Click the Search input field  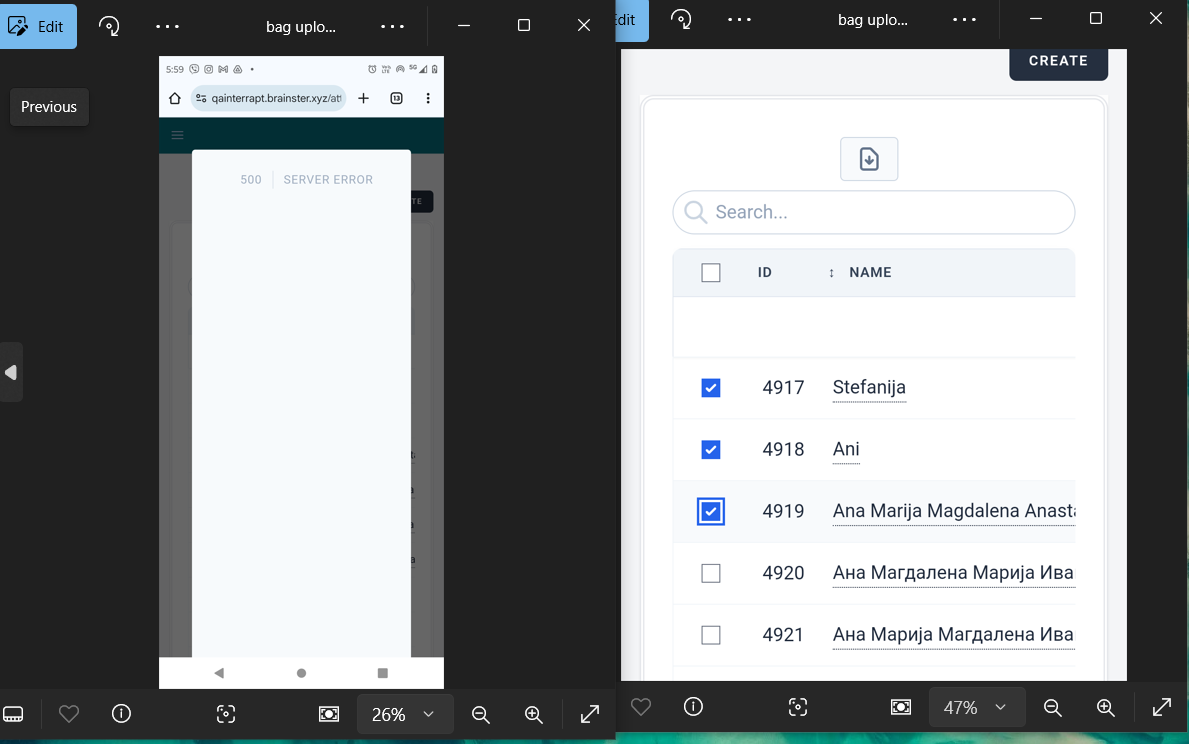coord(880,212)
